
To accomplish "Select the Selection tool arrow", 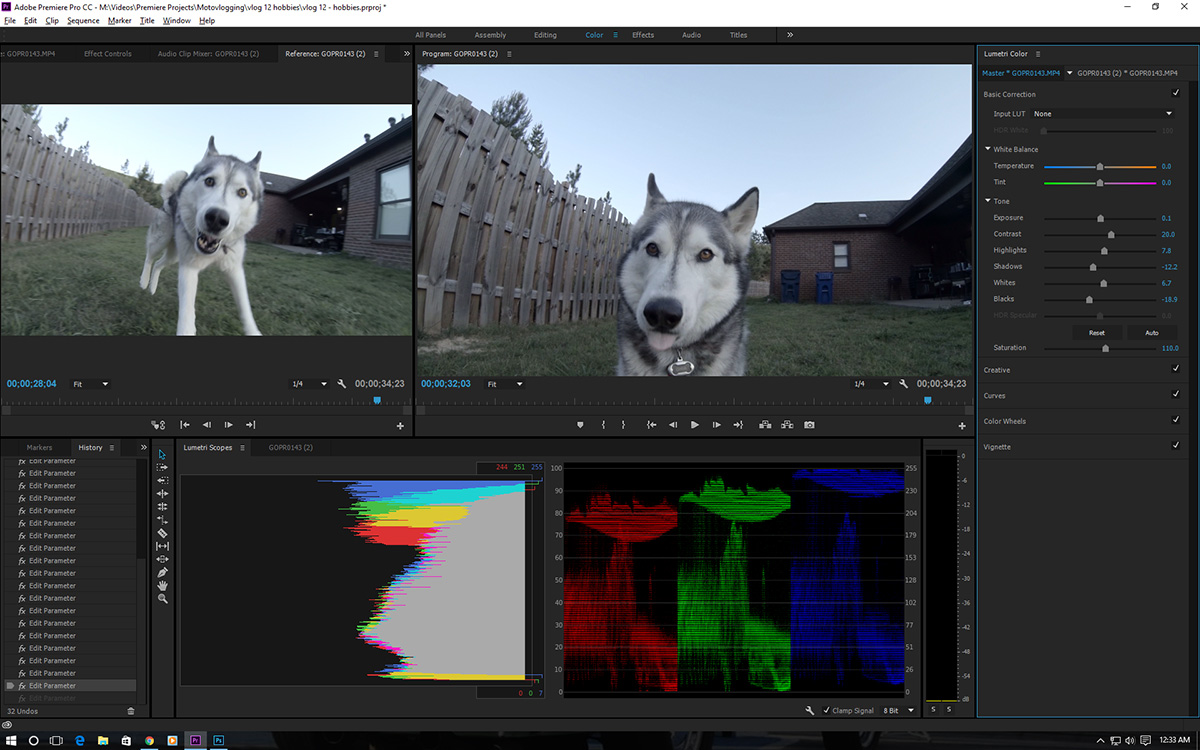I will click(x=163, y=454).
